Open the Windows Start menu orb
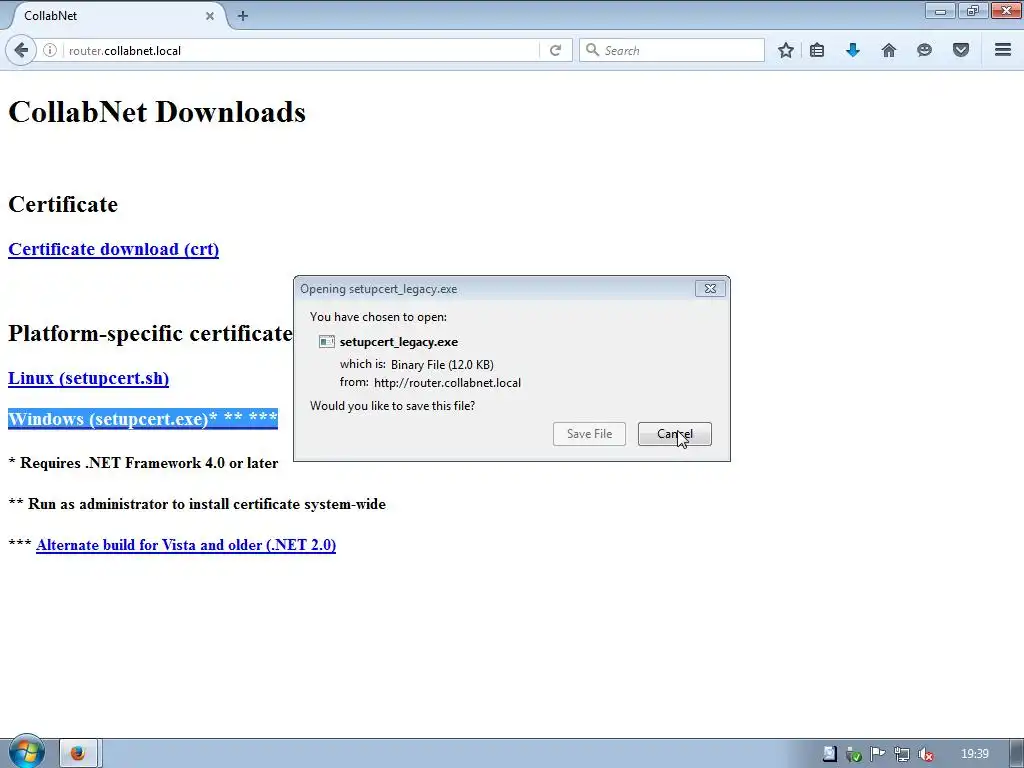 point(26,751)
